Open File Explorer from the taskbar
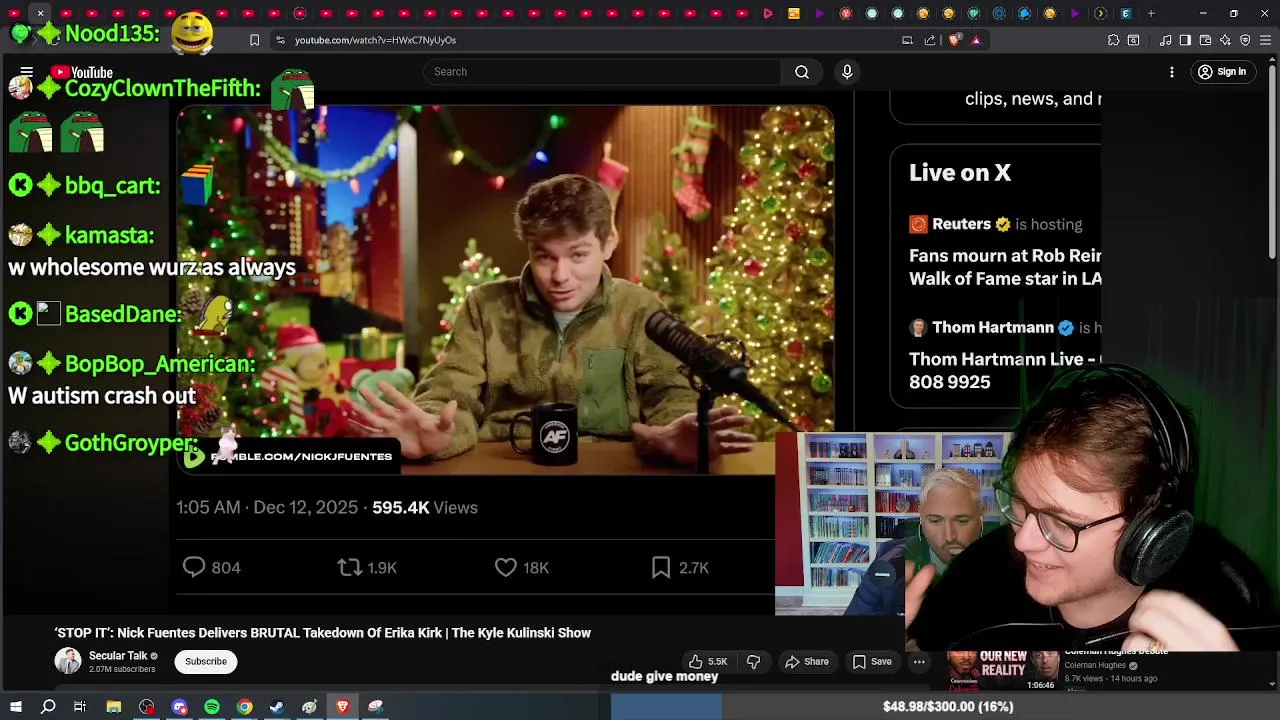 [114, 707]
